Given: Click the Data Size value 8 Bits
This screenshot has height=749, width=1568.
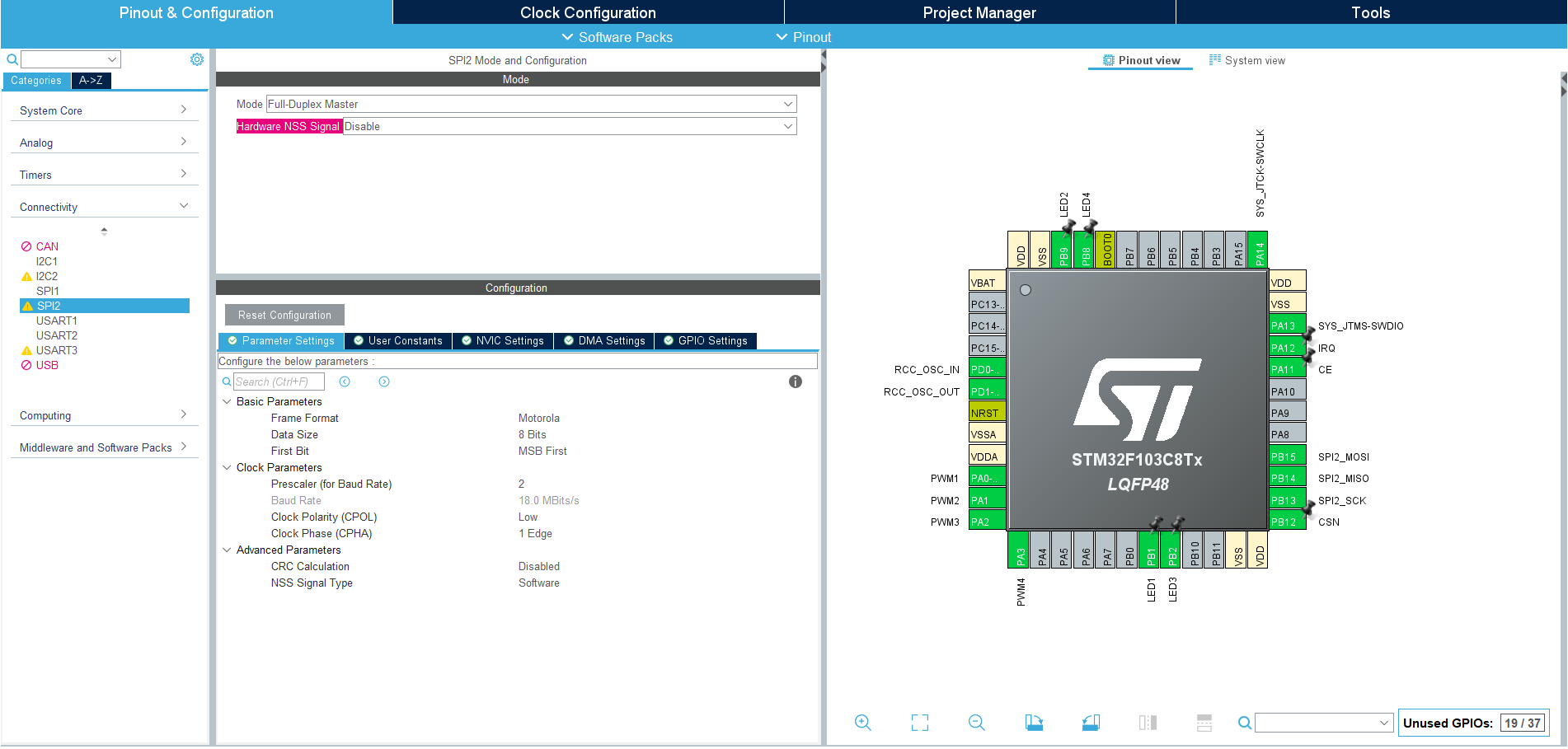Looking at the screenshot, I should click(533, 434).
